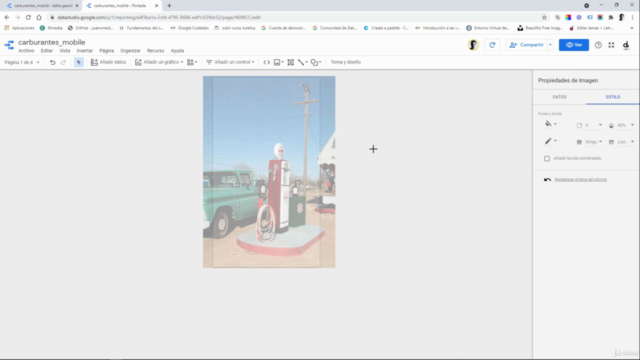Image resolution: width=640 pixels, height=360 pixels.
Task: Open the Google apps grid icon
Action: pos(611,45)
